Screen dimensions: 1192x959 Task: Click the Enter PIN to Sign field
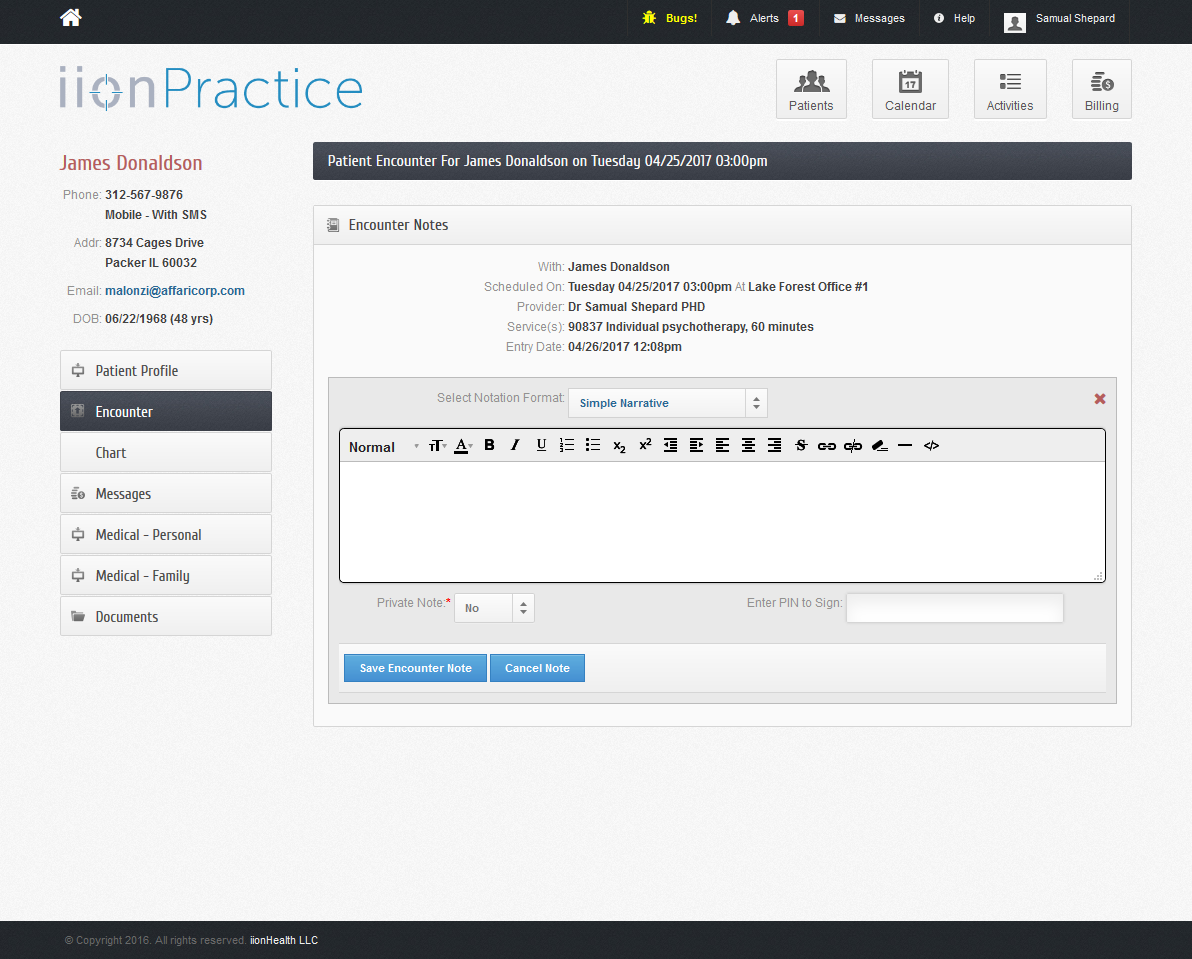[954, 608]
